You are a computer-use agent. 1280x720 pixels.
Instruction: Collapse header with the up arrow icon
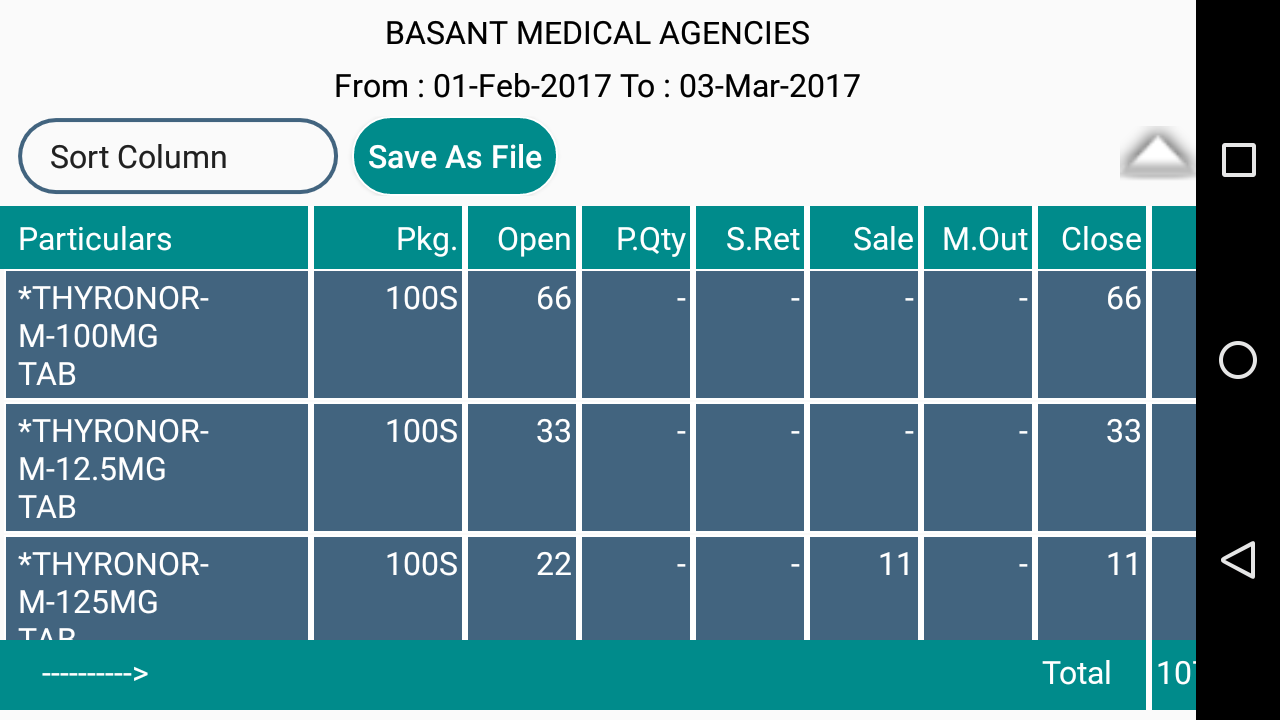coord(1157,155)
